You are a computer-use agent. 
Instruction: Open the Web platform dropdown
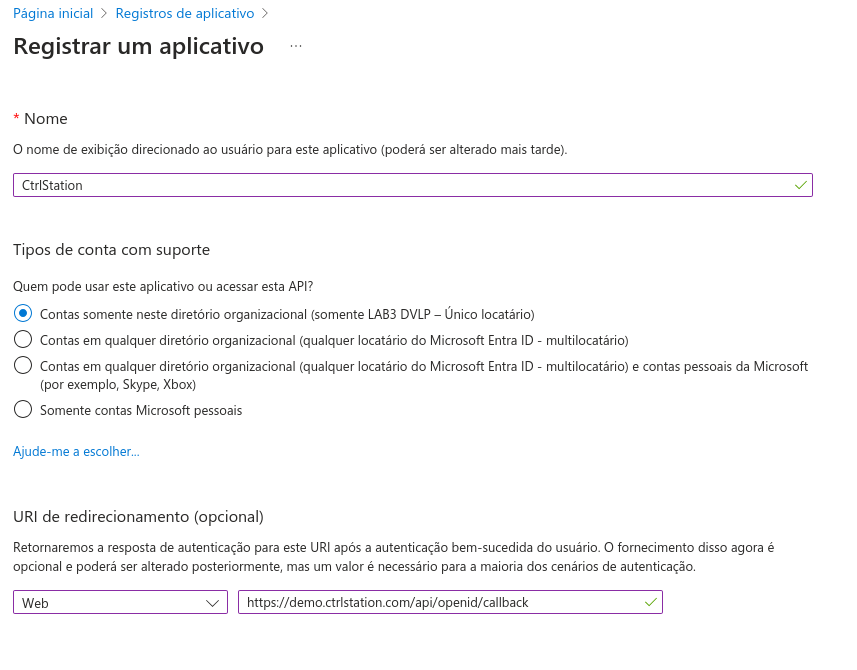[120, 603]
